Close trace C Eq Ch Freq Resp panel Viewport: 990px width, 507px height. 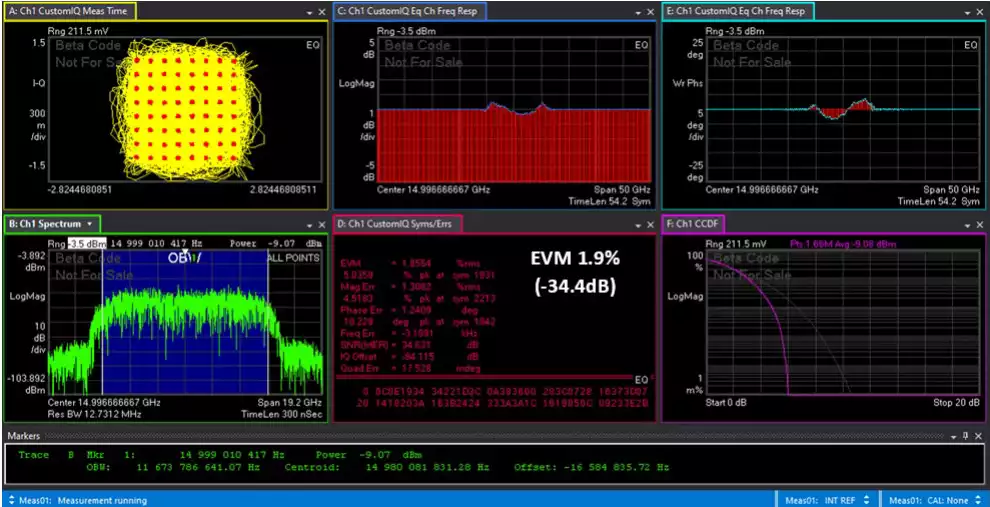(x=650, y=13)
